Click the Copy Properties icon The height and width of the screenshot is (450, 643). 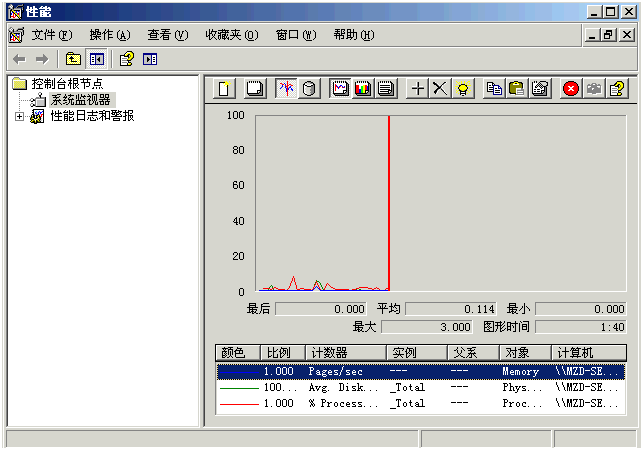(494, 88)
